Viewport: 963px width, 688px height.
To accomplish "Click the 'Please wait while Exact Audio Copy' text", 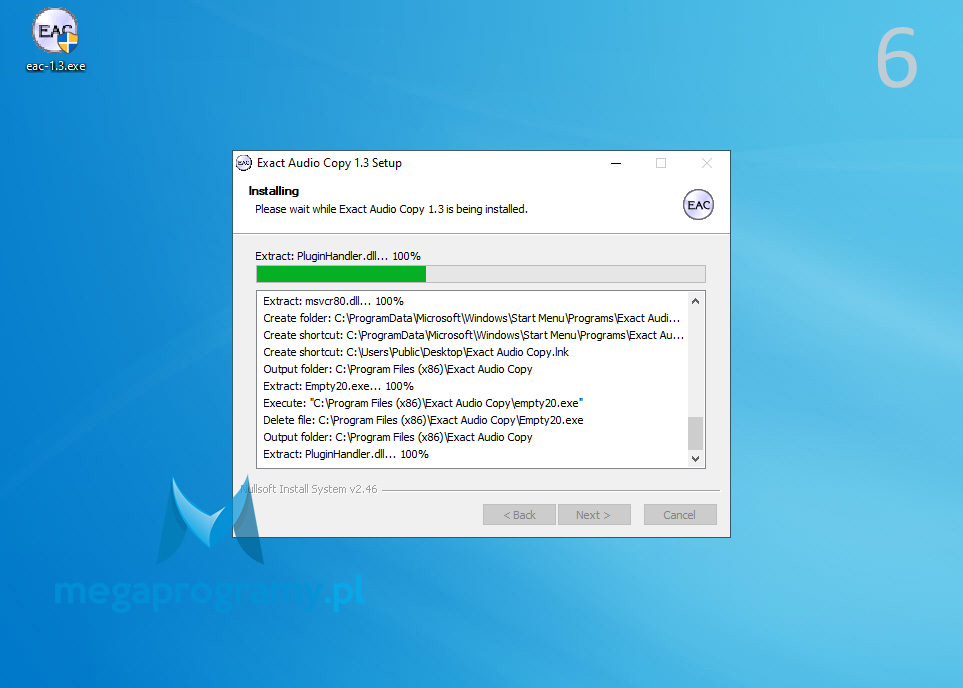I will point(391,209).
